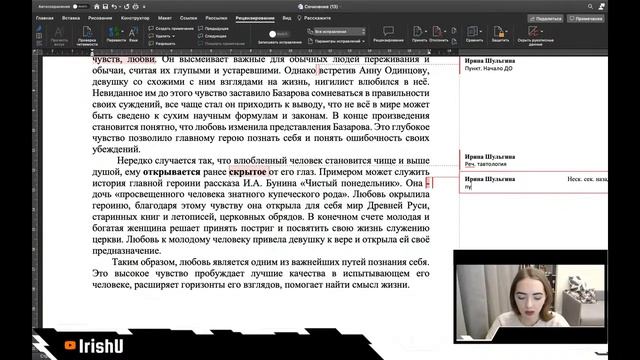640x360 pixels.
Task: Click the Поделиться share button
Action: (545, 19)
